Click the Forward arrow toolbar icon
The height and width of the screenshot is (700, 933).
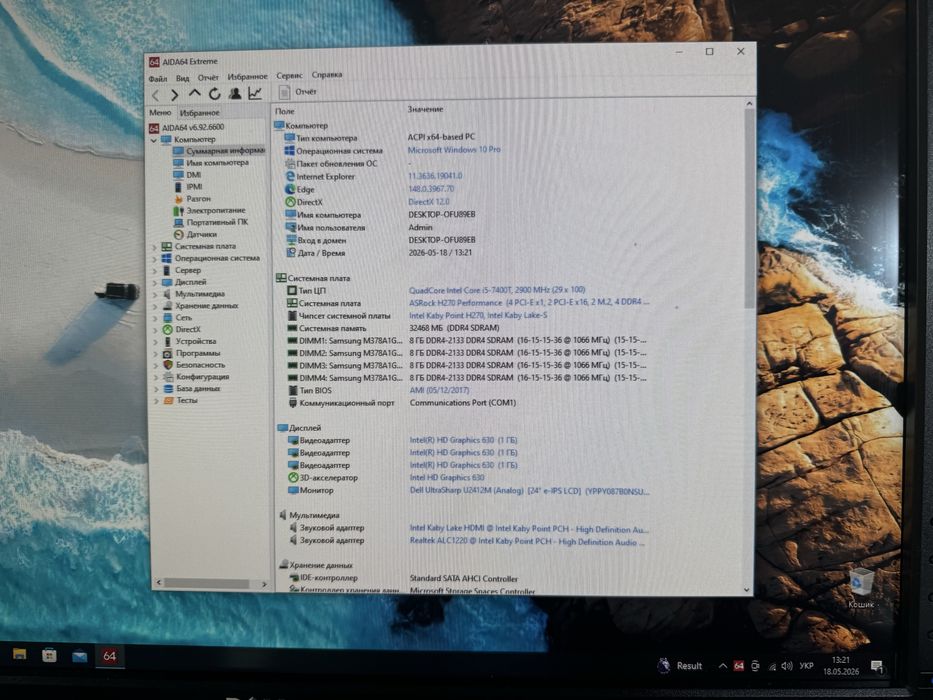[174, 95]
